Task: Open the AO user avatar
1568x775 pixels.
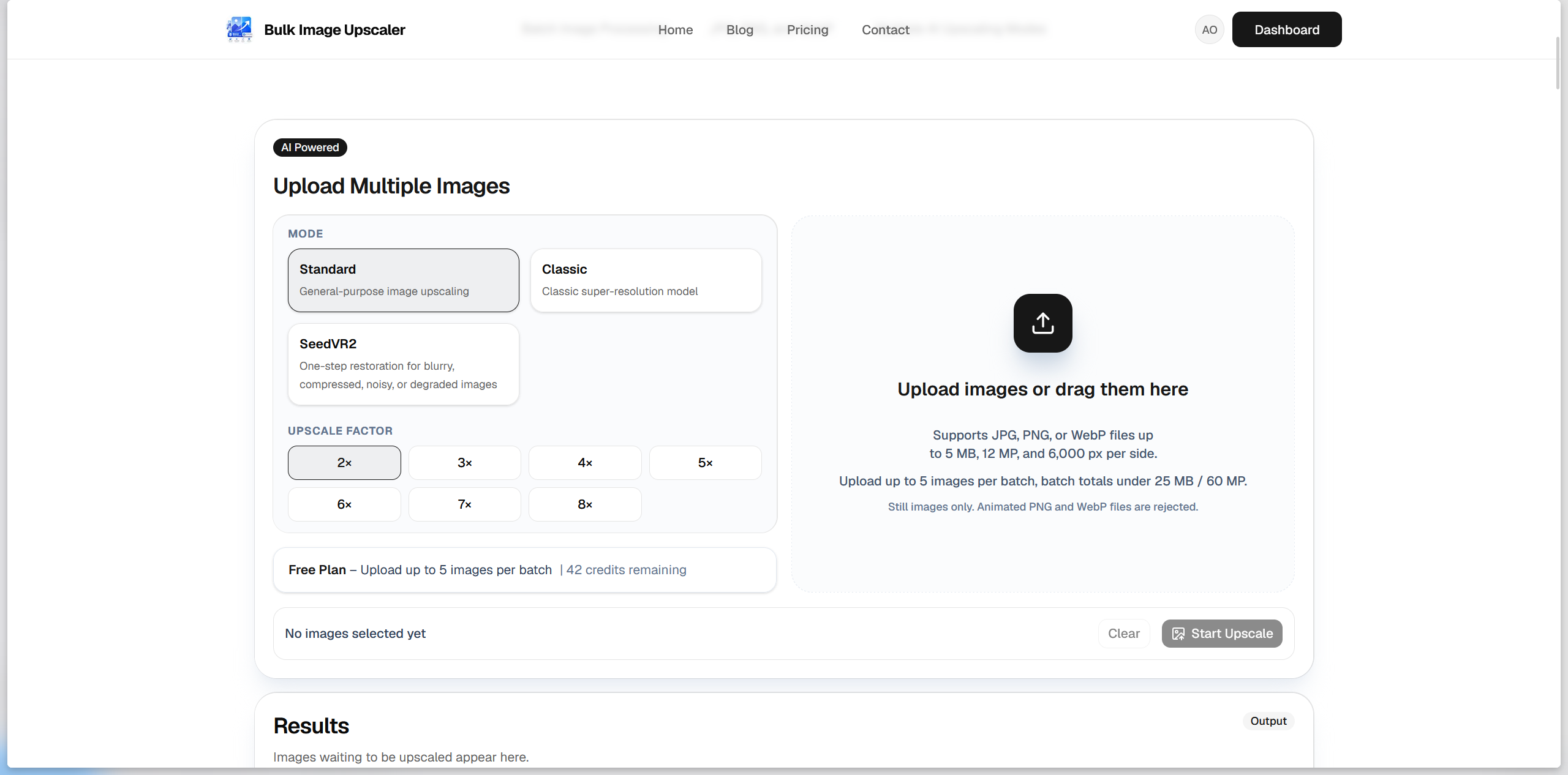Action: (x=1209, y=29)
